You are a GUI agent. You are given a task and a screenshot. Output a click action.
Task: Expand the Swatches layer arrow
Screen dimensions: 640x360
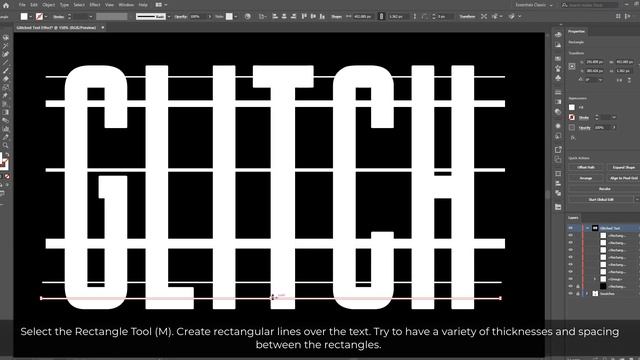click(587, 293)
